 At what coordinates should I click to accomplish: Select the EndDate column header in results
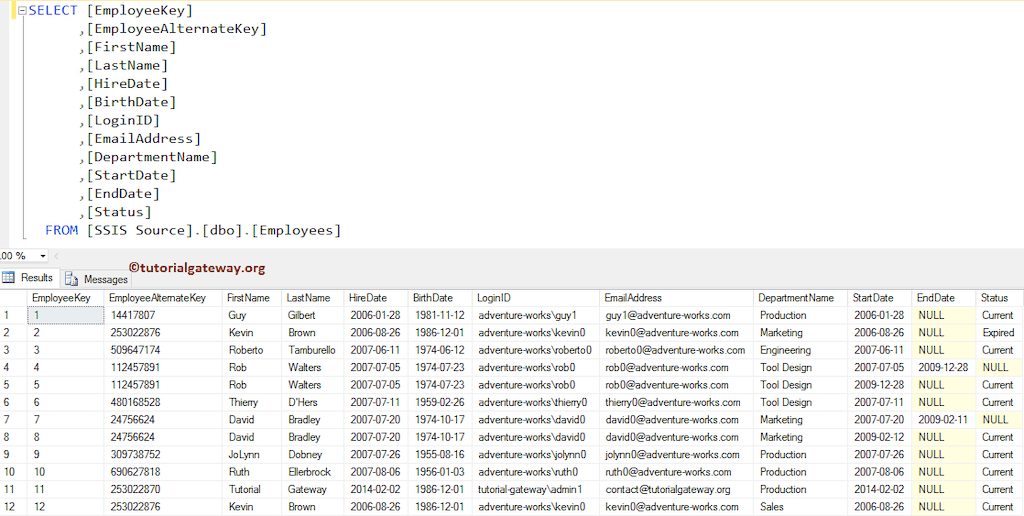944,298
